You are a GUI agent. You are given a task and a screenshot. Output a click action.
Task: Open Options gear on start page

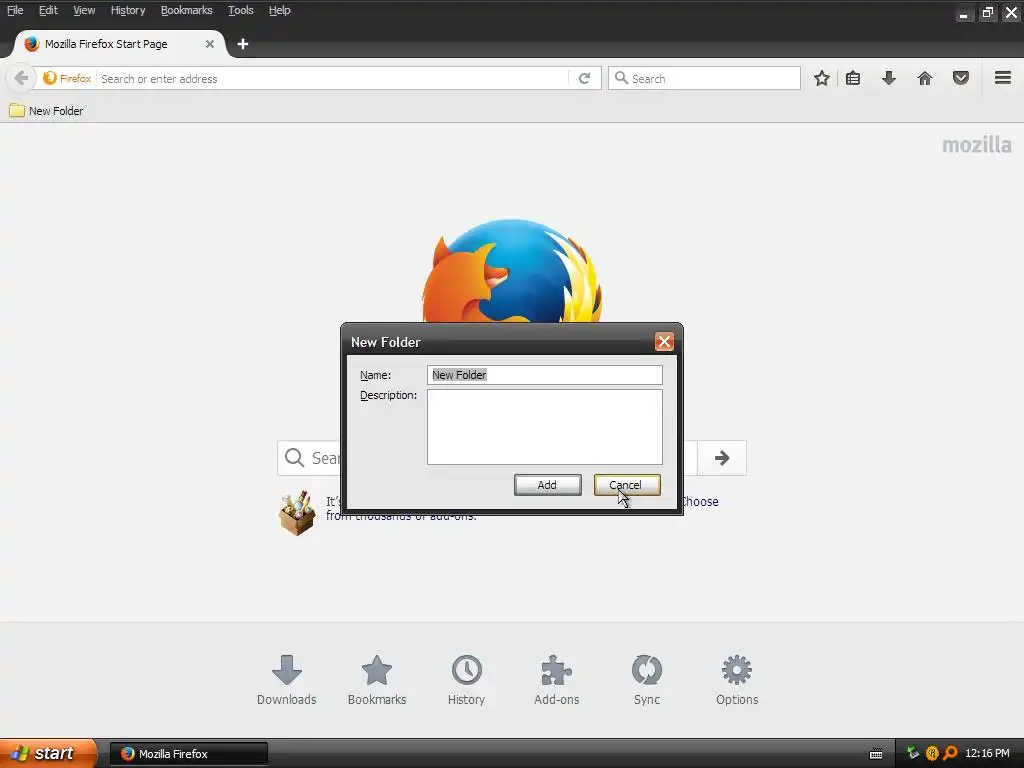pyautogui.click(x=737, y=680)
